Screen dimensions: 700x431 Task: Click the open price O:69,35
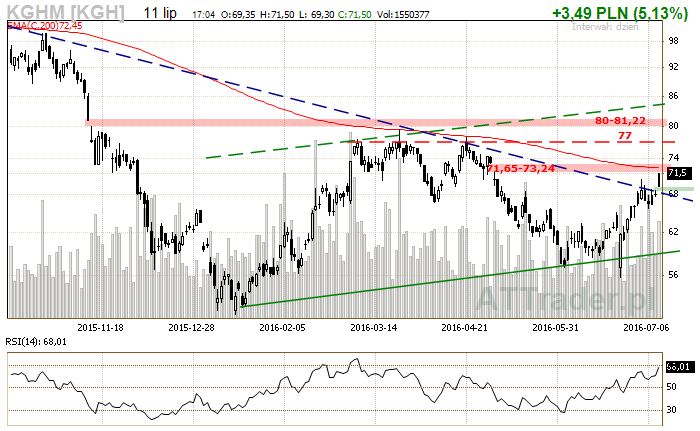[x=239, y=15]
